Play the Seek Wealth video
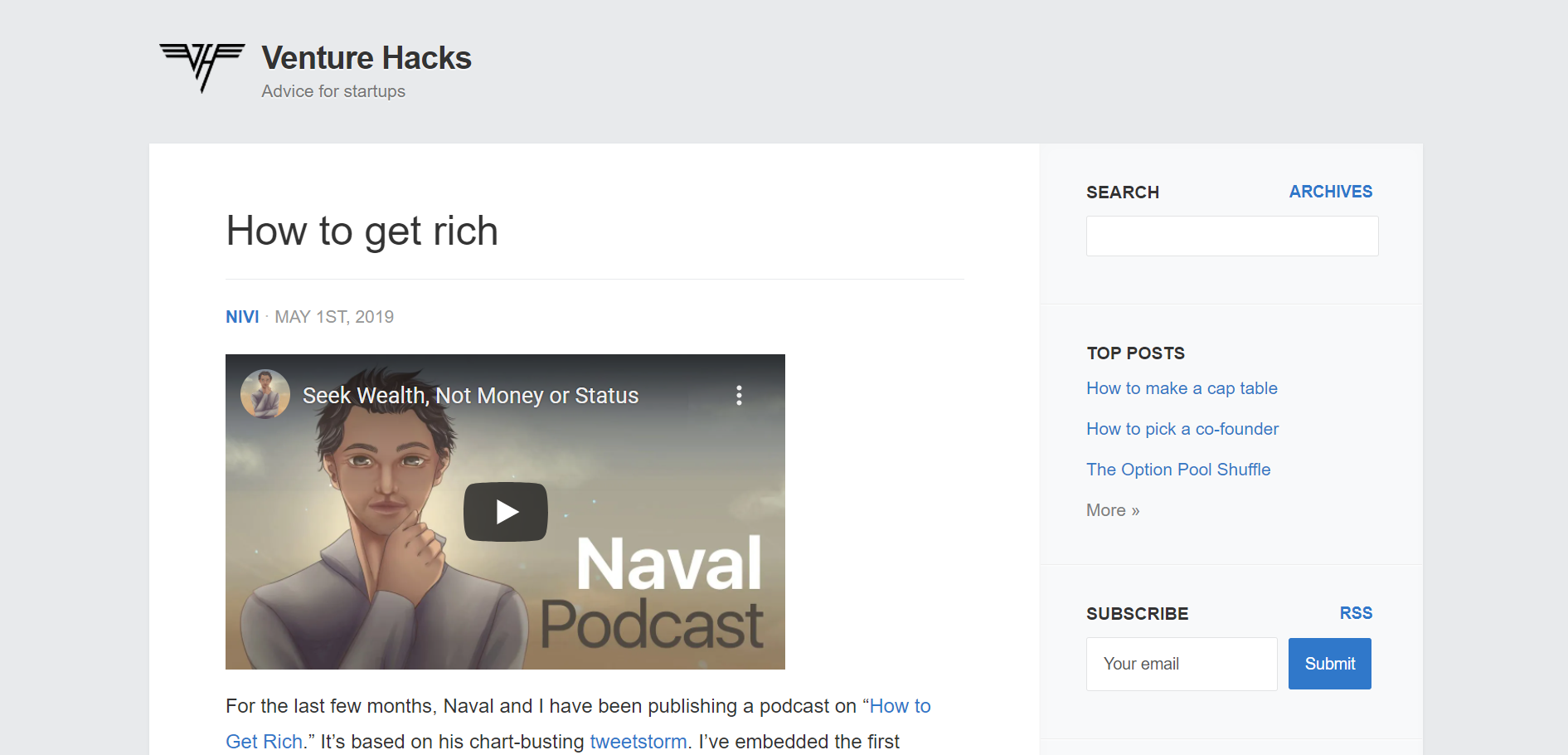 505,512
